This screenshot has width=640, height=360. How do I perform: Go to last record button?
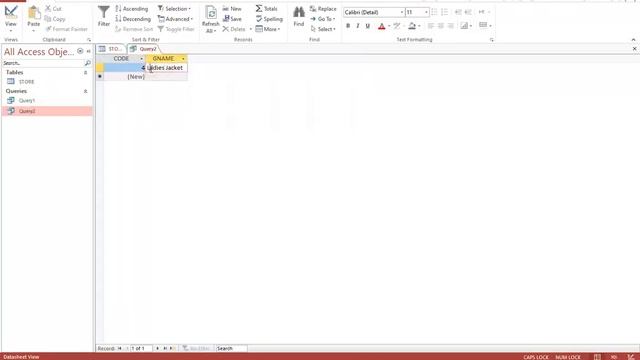pos(165,349)
